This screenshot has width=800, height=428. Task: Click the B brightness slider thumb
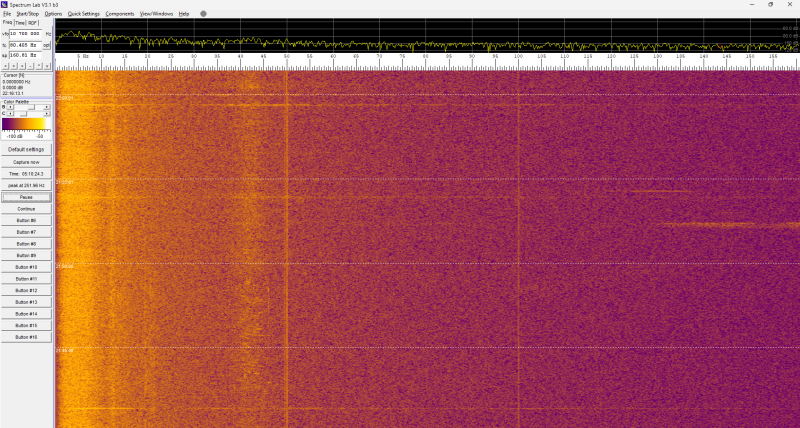click(x=31, y=107)
